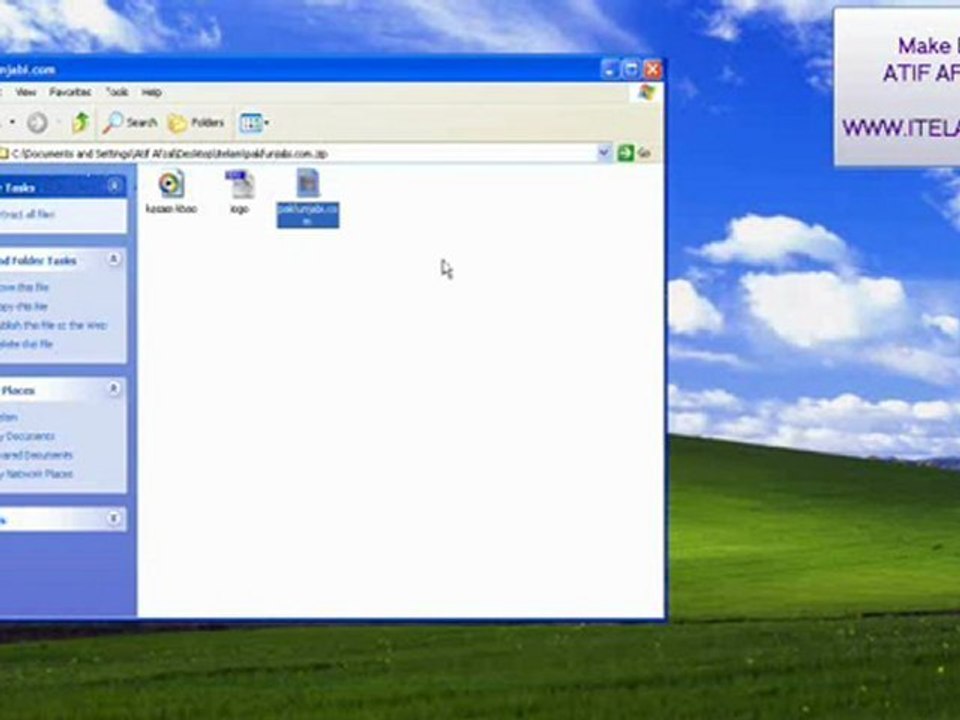Image resolution: width=960 pixels, height=720 pixels.
Task: Select the pakfunjabi.com file icon
Action: 308,182
